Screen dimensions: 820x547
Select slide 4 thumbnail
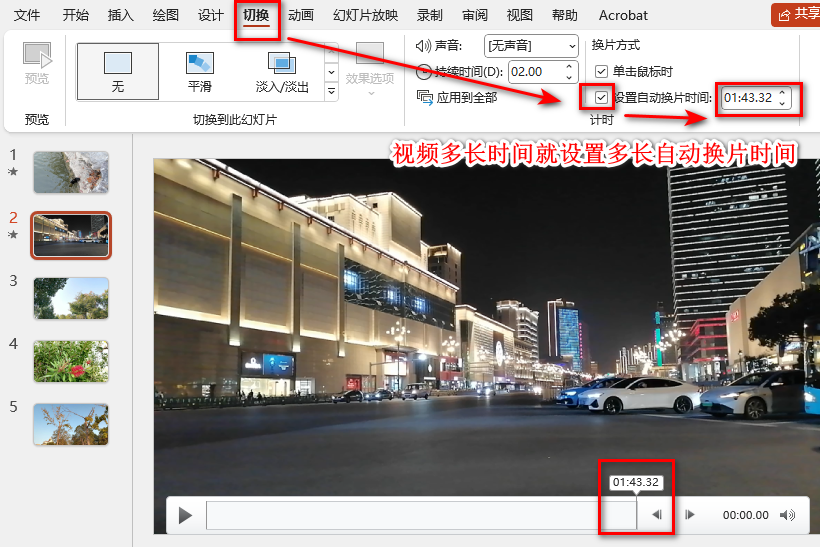pos(71,361)
